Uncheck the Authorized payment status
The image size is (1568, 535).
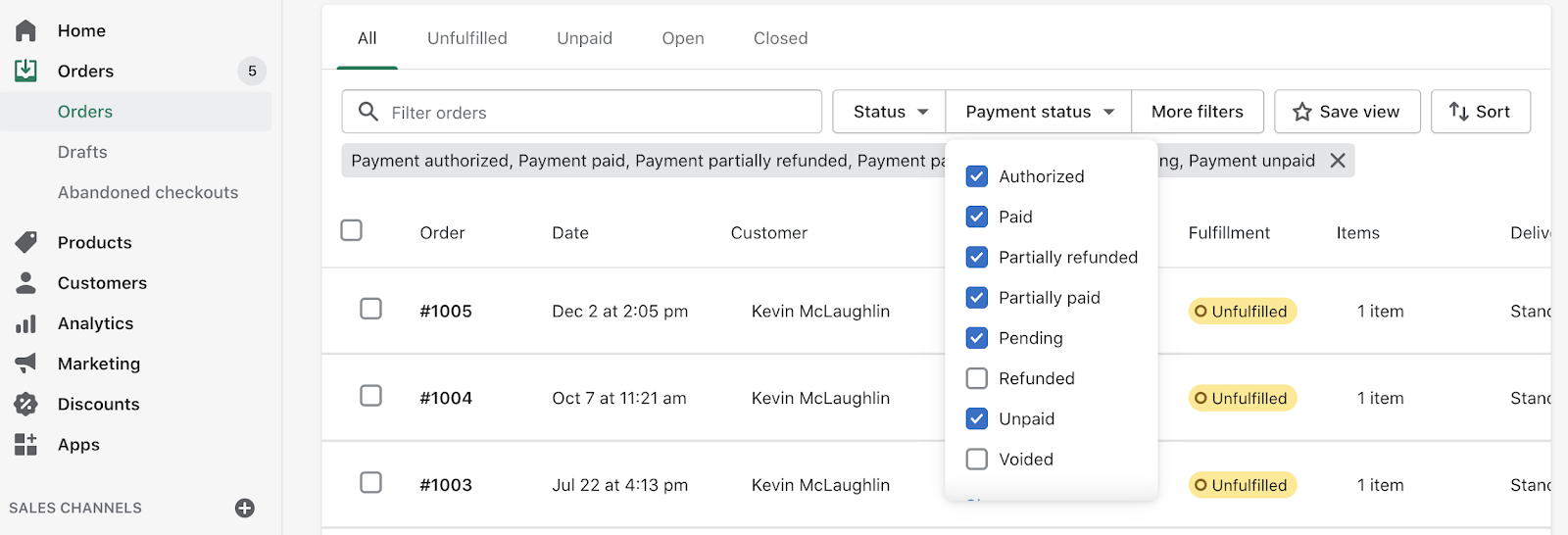976,176
